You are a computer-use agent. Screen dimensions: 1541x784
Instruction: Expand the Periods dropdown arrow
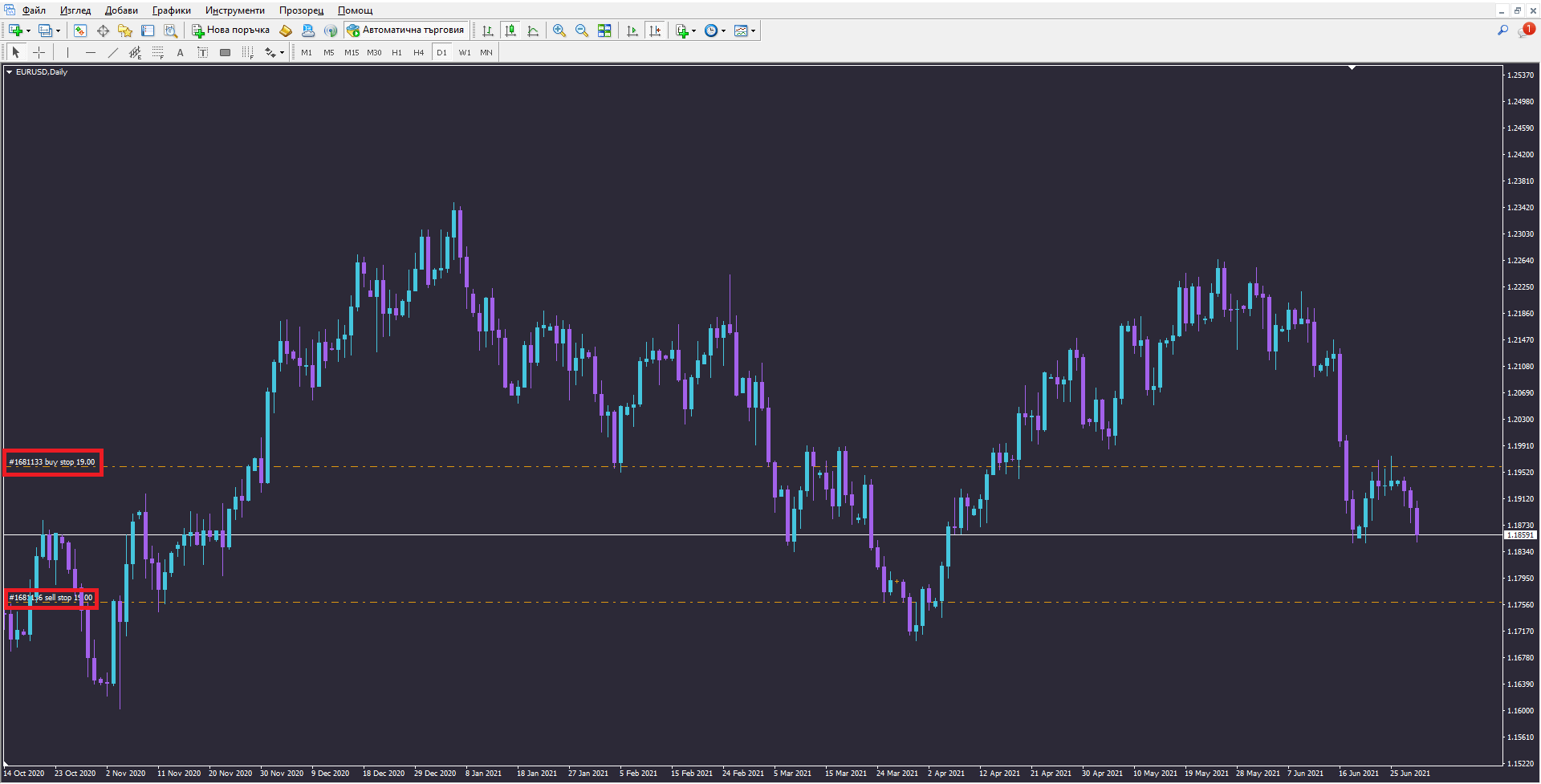click(723, 30)
